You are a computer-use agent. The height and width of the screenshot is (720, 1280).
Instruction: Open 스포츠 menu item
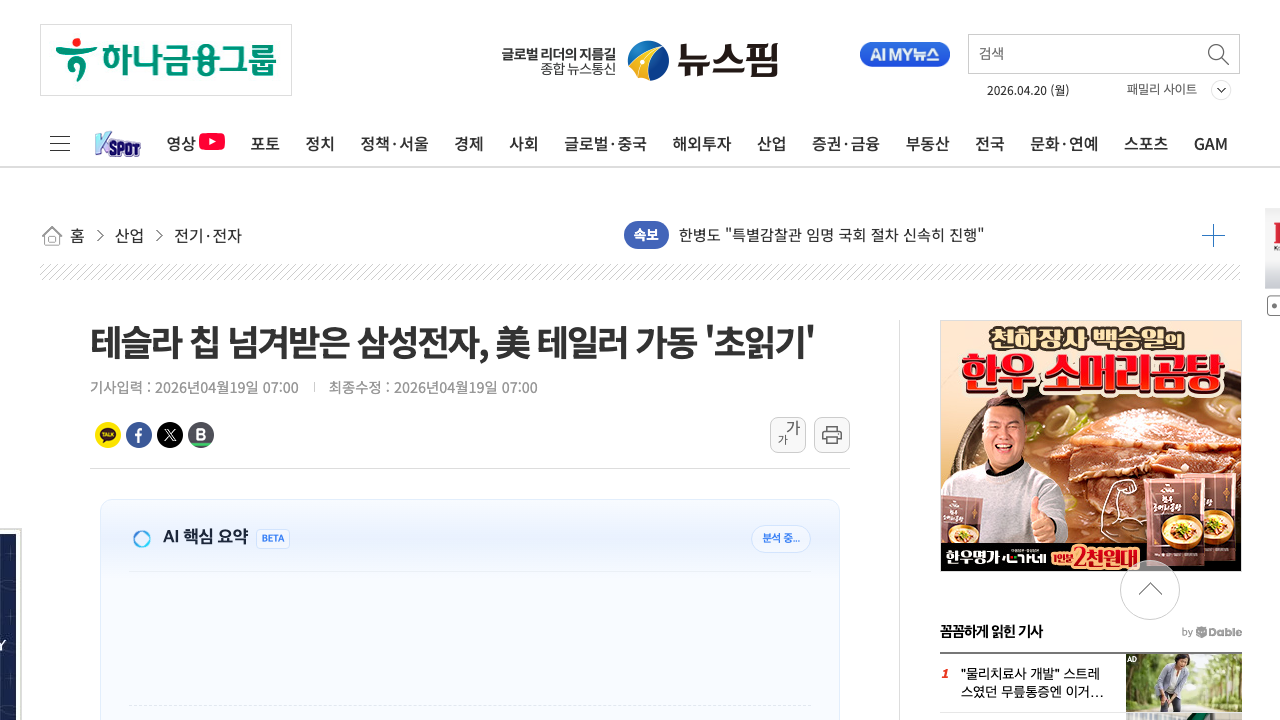coord(1146,144)
